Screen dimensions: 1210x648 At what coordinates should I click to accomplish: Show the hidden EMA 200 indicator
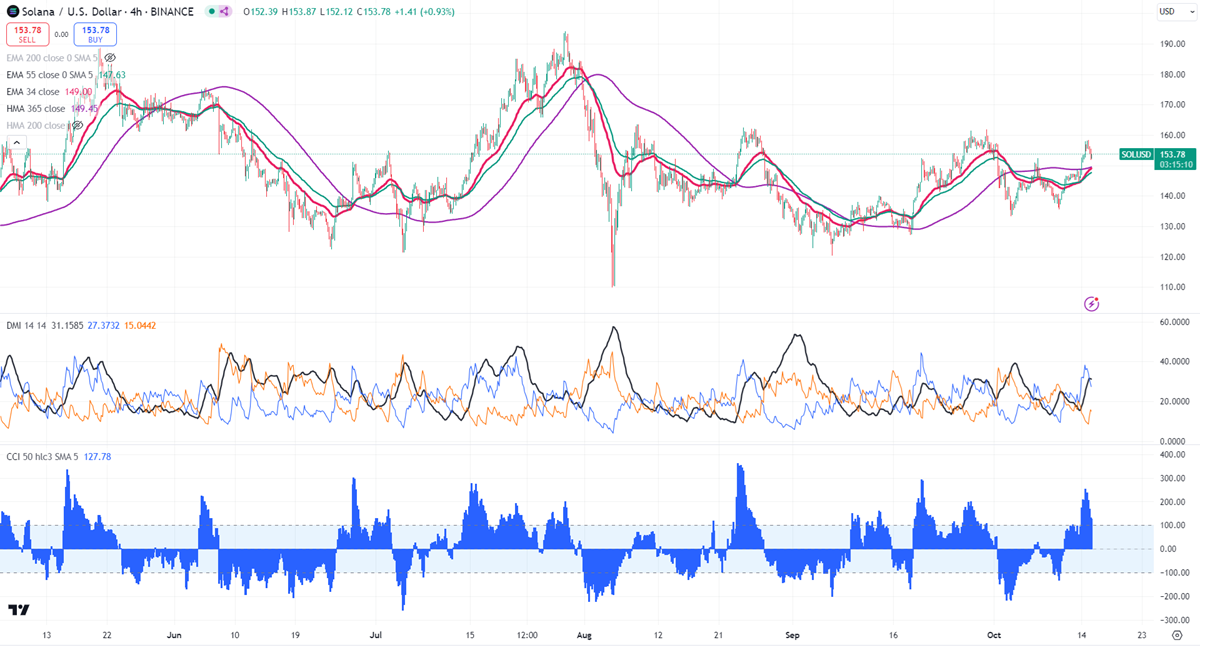[110, 58]
